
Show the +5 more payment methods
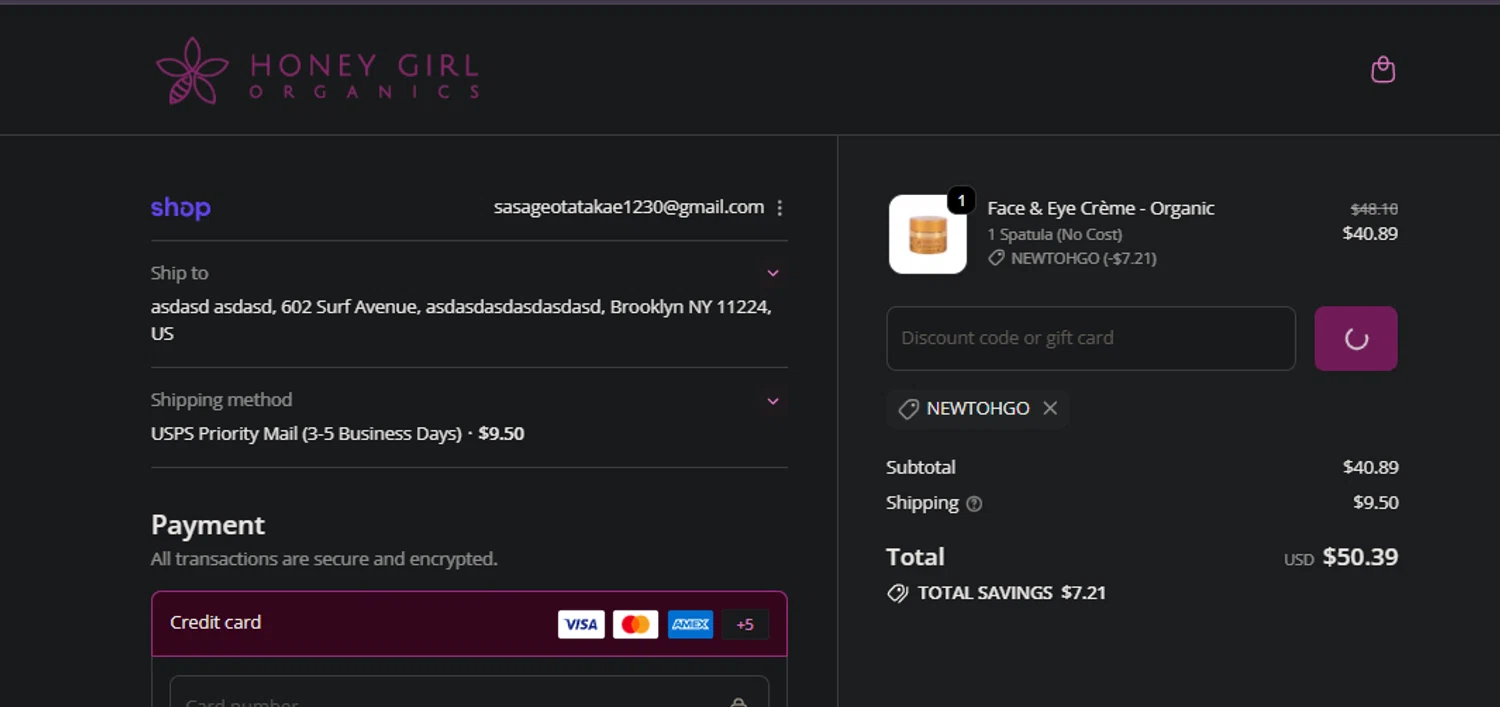pos(745,624)
